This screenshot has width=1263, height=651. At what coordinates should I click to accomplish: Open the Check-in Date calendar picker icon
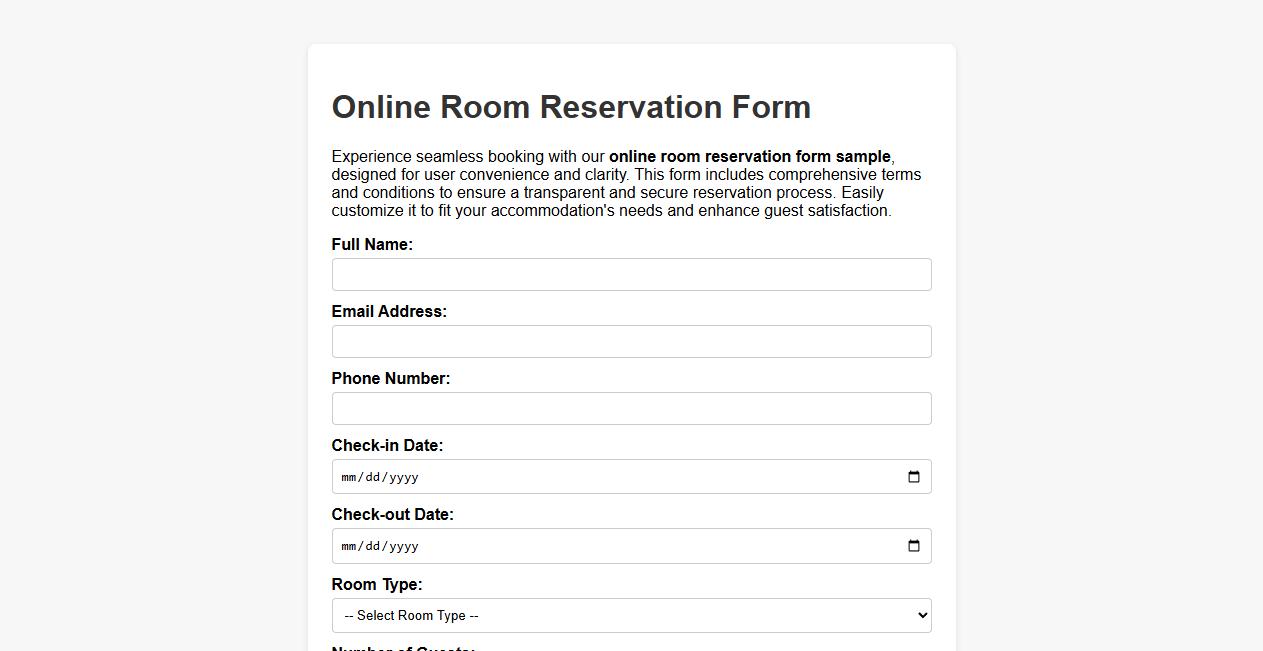tap(913, 477)
